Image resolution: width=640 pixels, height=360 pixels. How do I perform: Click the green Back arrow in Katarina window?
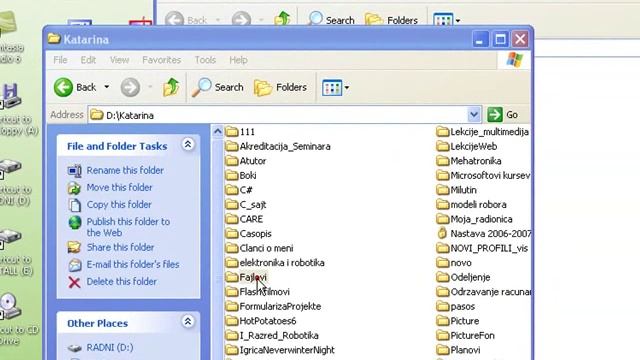[63, 87]
